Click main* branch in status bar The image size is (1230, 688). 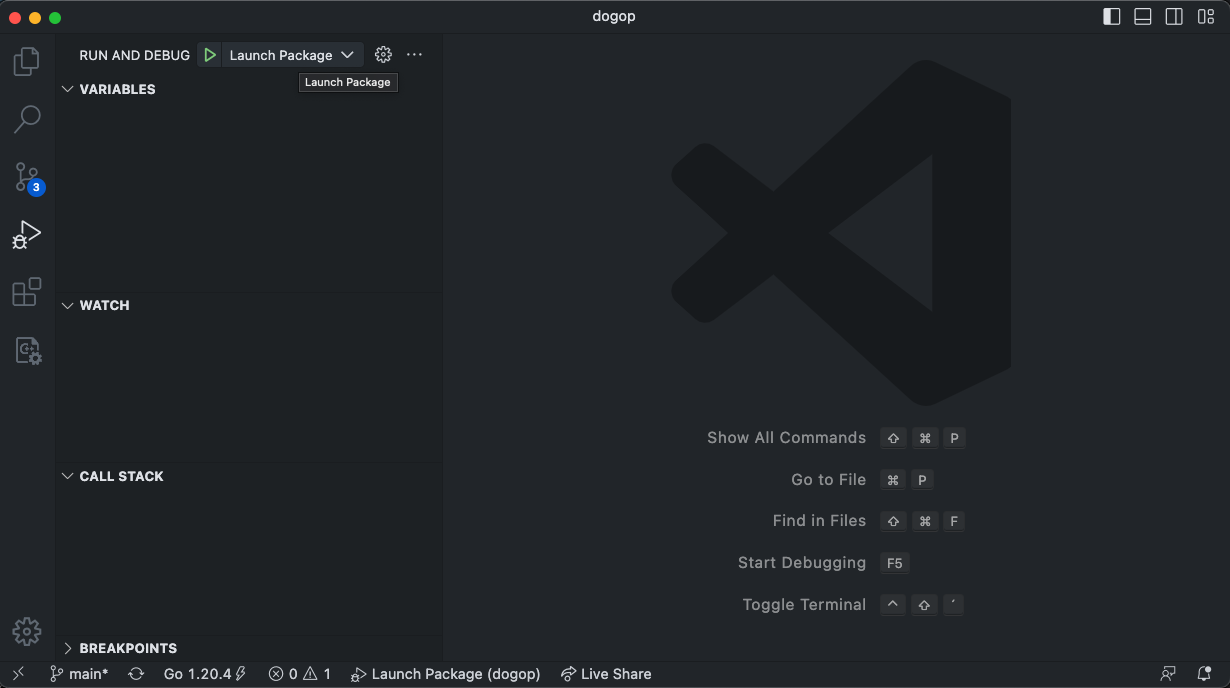[x=79, y=674]
